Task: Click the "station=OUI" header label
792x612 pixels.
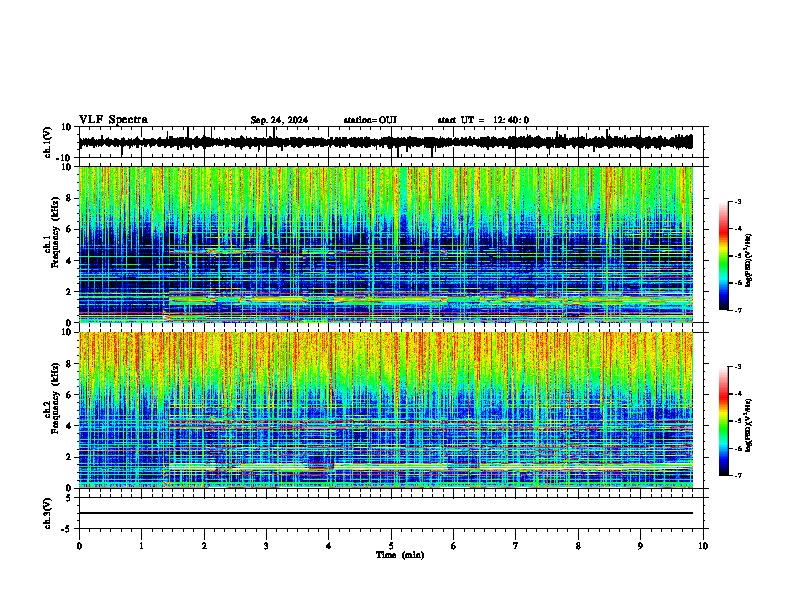Action: coord(370,120)
